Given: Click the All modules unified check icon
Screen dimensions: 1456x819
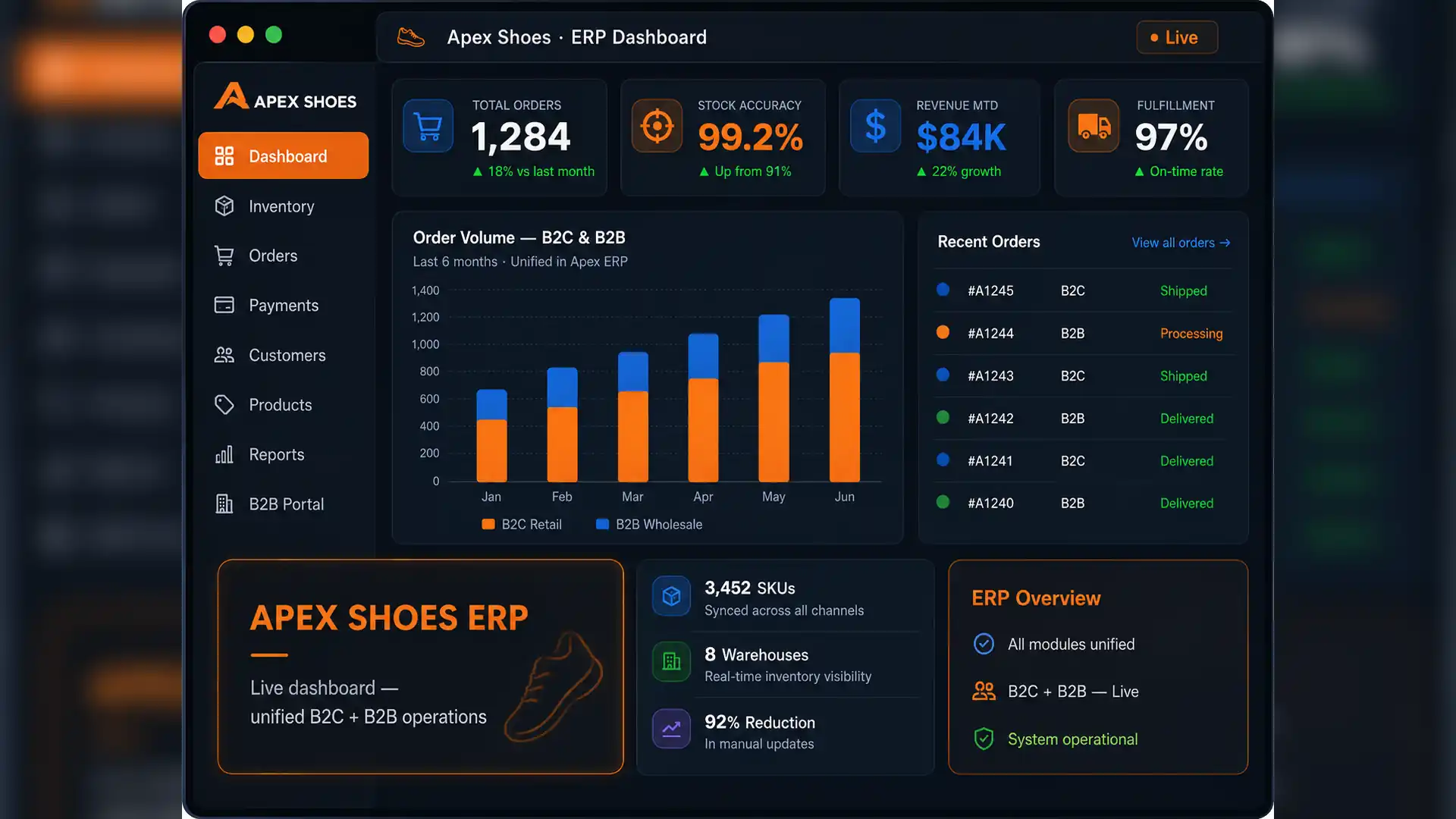Looking at the screenshot, I should (984, 644).
